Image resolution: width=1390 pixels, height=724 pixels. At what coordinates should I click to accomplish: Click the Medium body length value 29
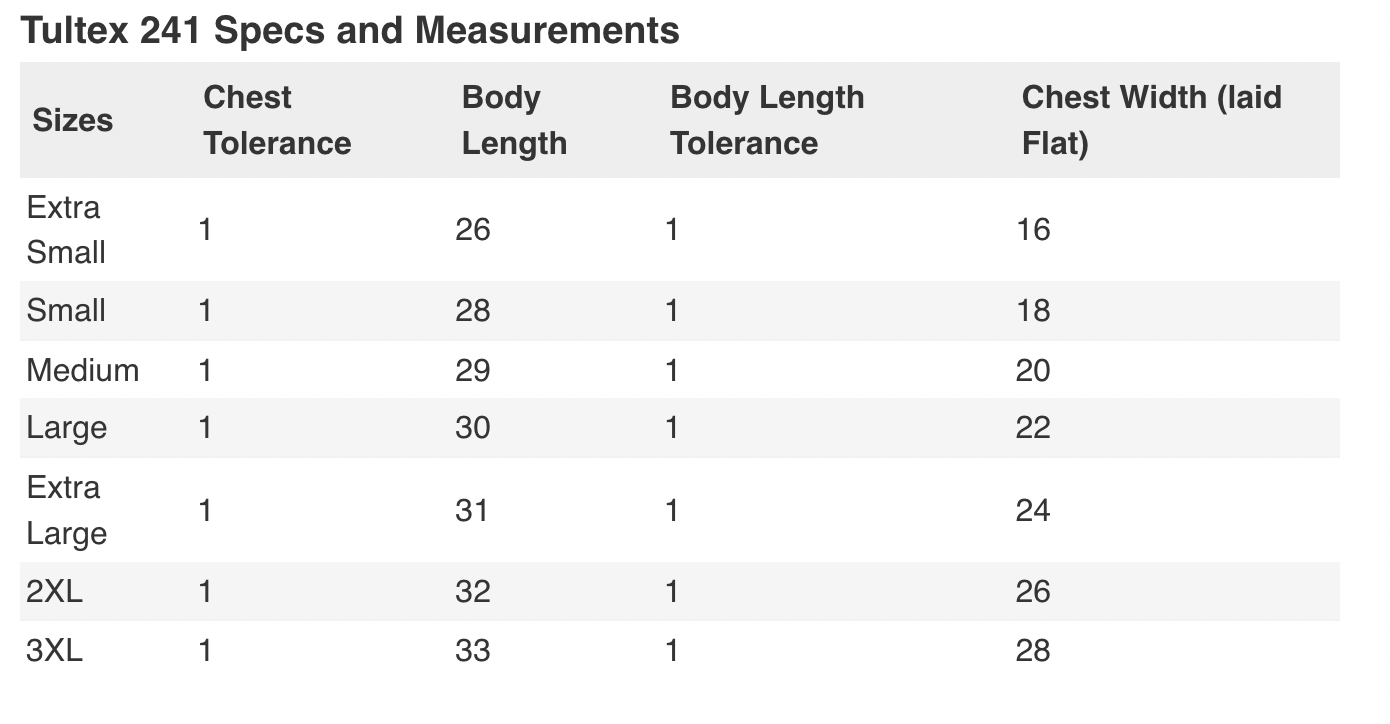pos(473,370)
